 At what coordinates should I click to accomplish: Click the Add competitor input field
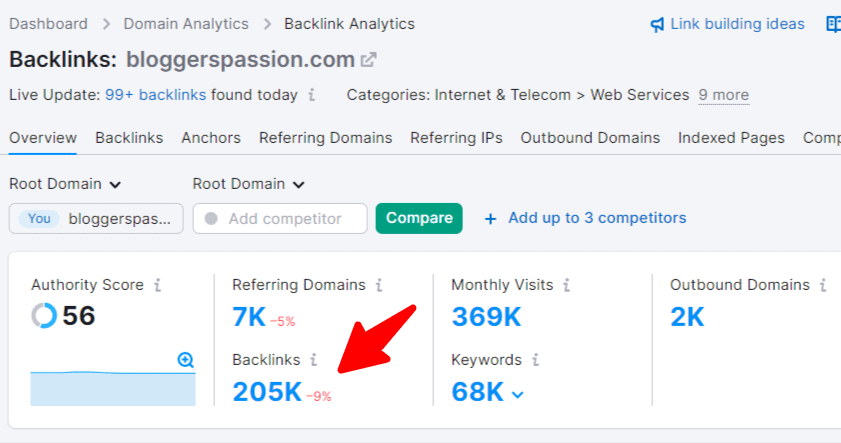280,218
